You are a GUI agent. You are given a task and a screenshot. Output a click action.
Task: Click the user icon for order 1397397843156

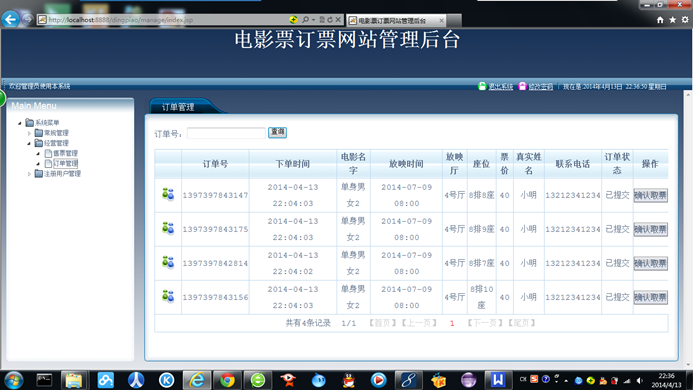(x=168, y=296)
